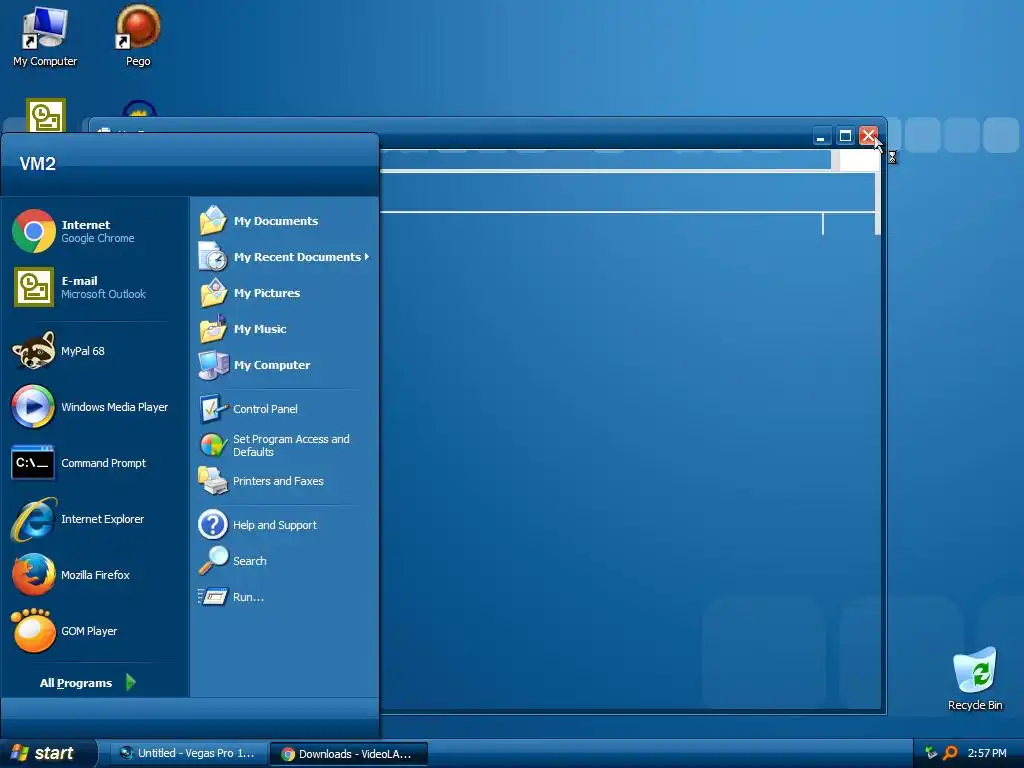Open the Outlook desktop shortcut icon
Viewport: 1024px width, 768px height.
(x=46, y=116)
